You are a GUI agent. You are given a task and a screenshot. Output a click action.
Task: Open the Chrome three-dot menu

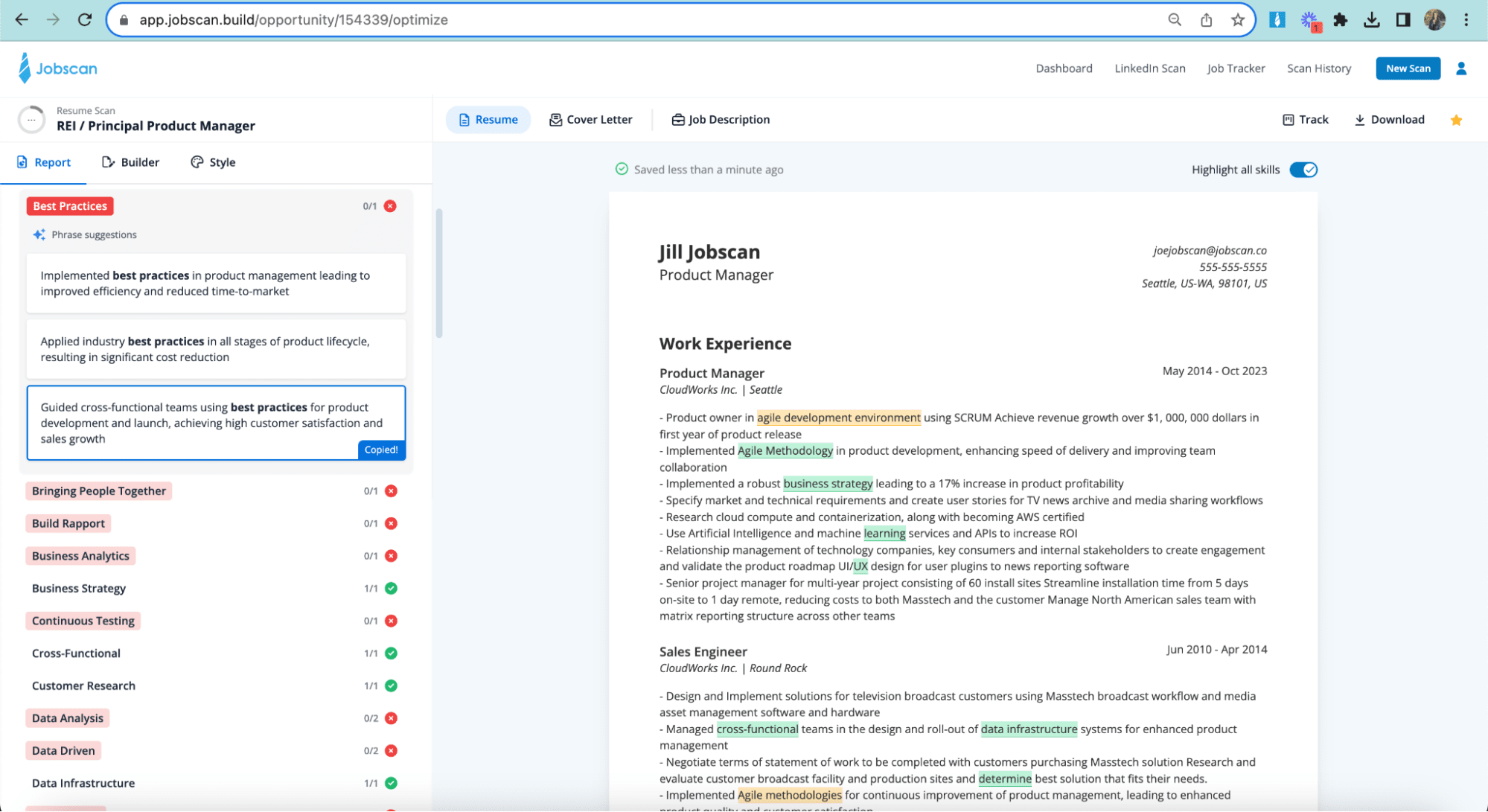click(x=1466, y=20)
